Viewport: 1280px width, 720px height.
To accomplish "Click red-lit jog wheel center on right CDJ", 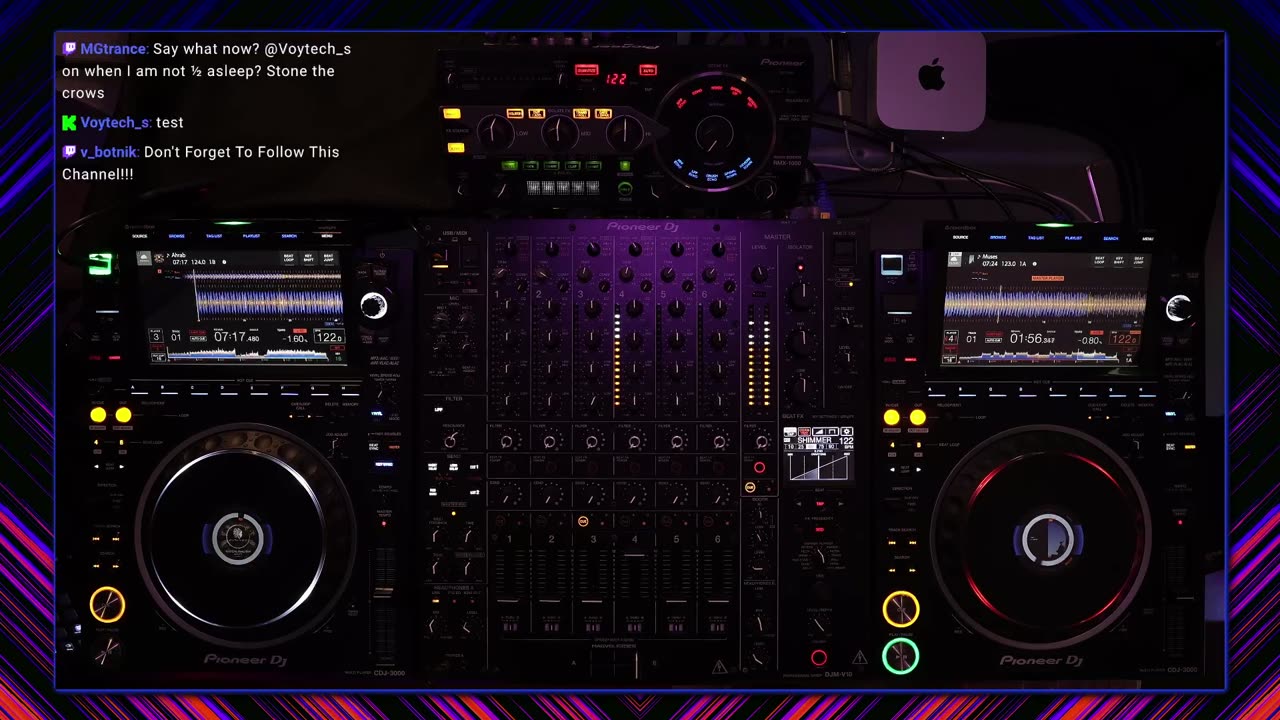I will coord(1046,540).
